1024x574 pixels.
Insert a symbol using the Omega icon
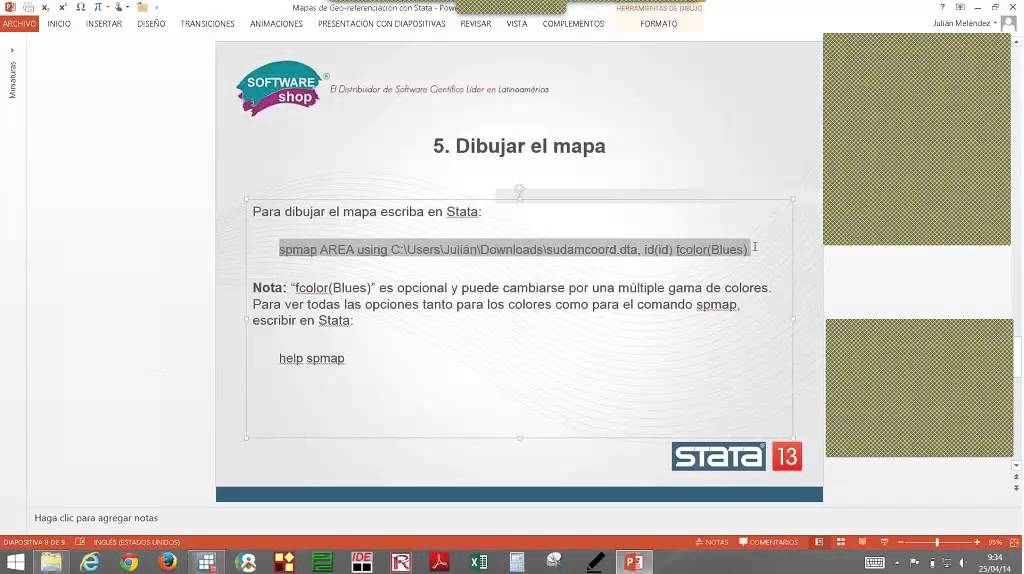tap(80, 7)
